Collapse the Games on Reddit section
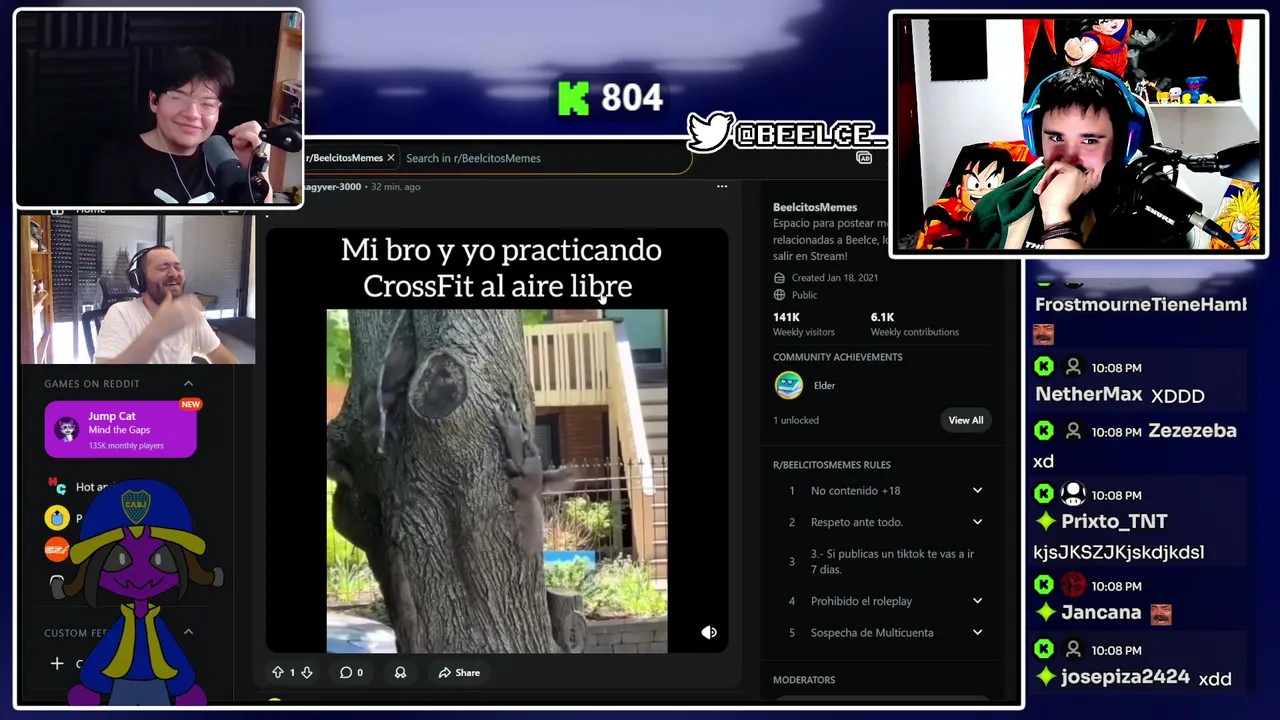Viewport: 1280px width, 720px height. (188, 384)
